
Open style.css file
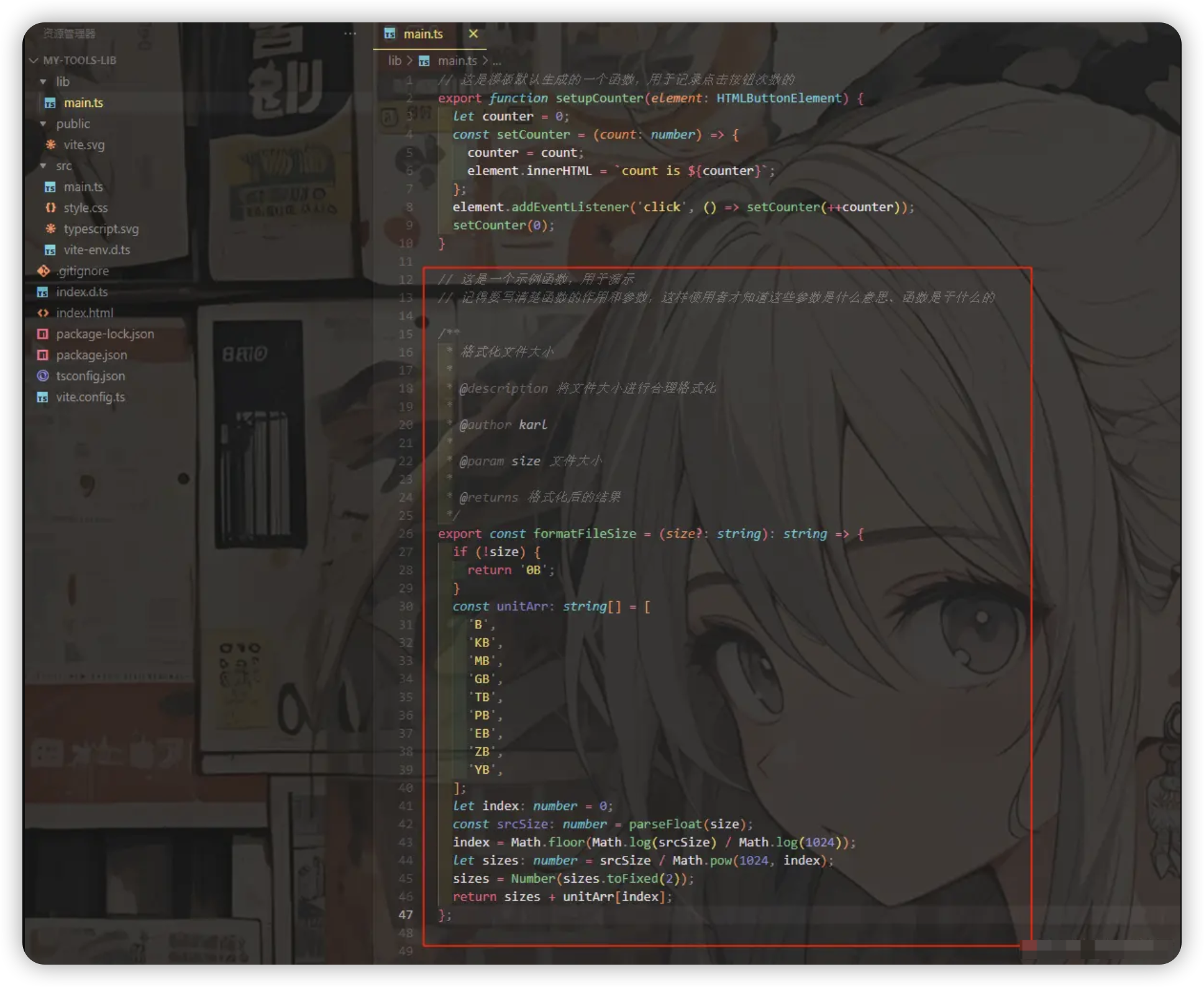point(85,208)
